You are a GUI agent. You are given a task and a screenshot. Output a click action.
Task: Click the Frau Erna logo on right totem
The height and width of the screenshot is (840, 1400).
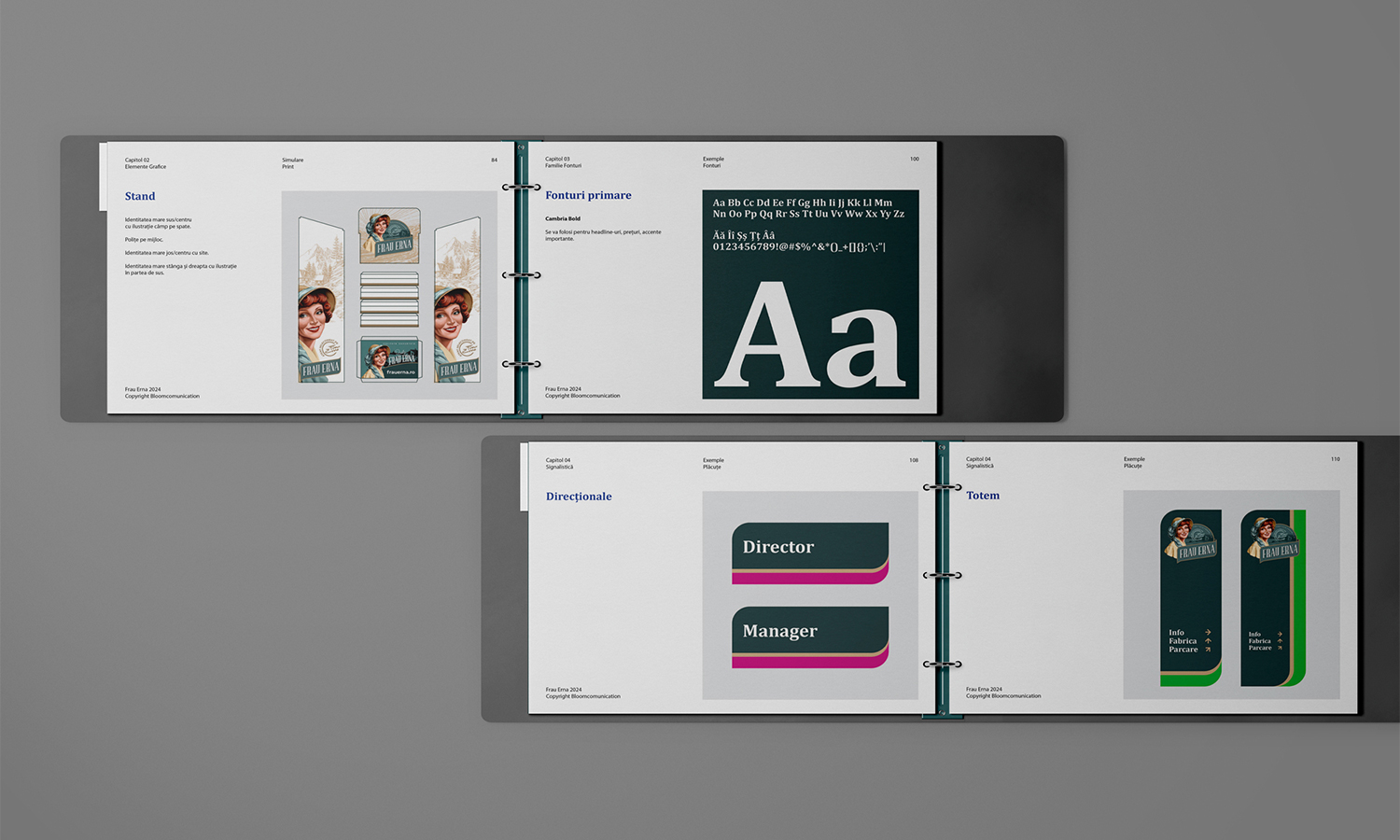point(1271,540)
